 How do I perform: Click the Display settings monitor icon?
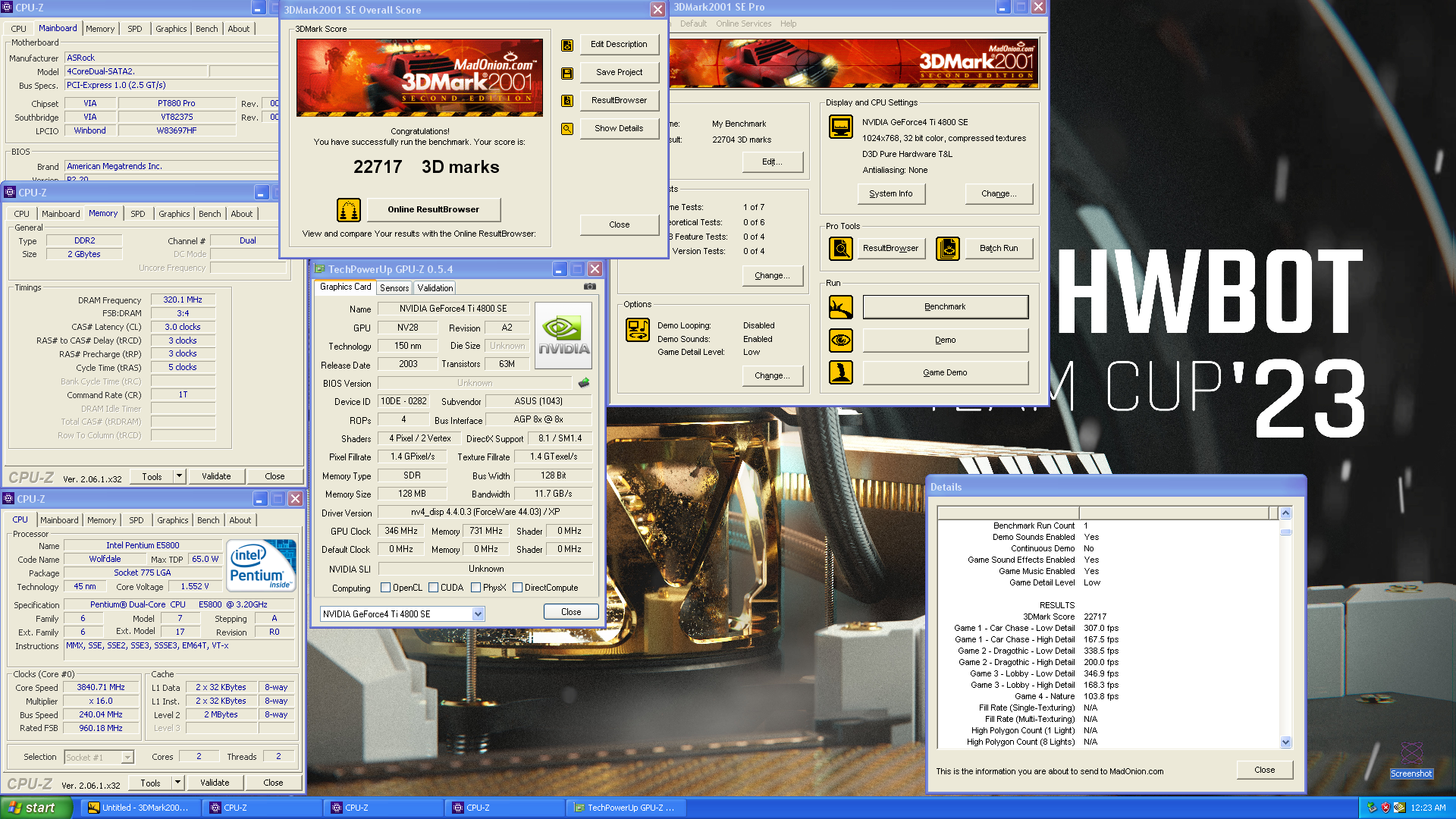840,127
